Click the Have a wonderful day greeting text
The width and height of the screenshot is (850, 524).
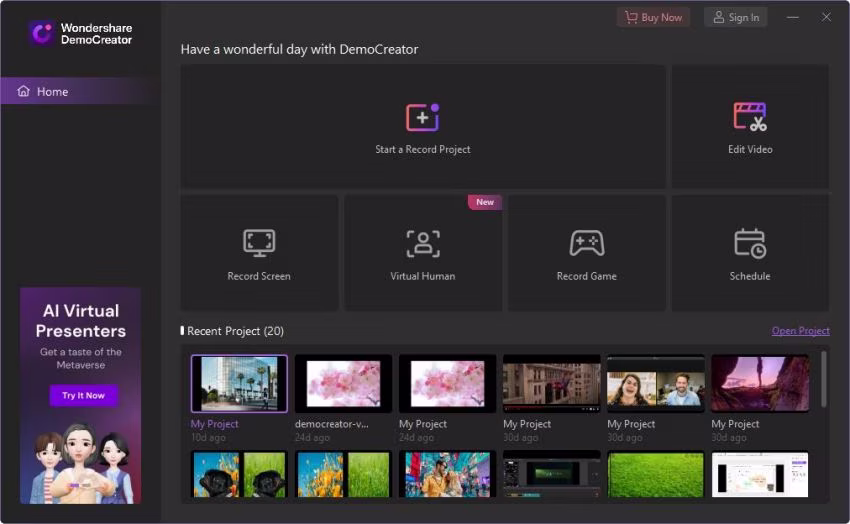point(299,49)
